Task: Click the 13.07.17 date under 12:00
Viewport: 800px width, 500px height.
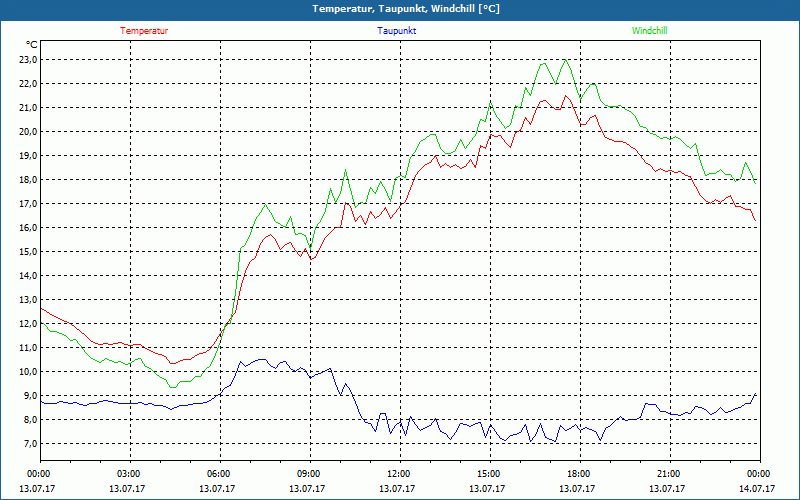Action: [396, 488]
